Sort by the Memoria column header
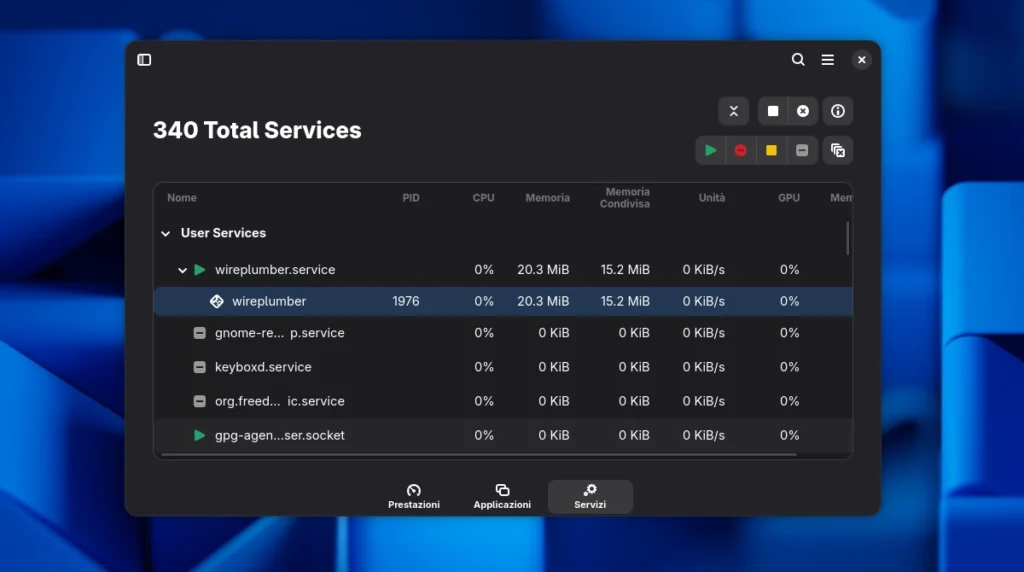The width and height of the screenshot is (1024, 572). pyautogui.click(x=547, y=198)
